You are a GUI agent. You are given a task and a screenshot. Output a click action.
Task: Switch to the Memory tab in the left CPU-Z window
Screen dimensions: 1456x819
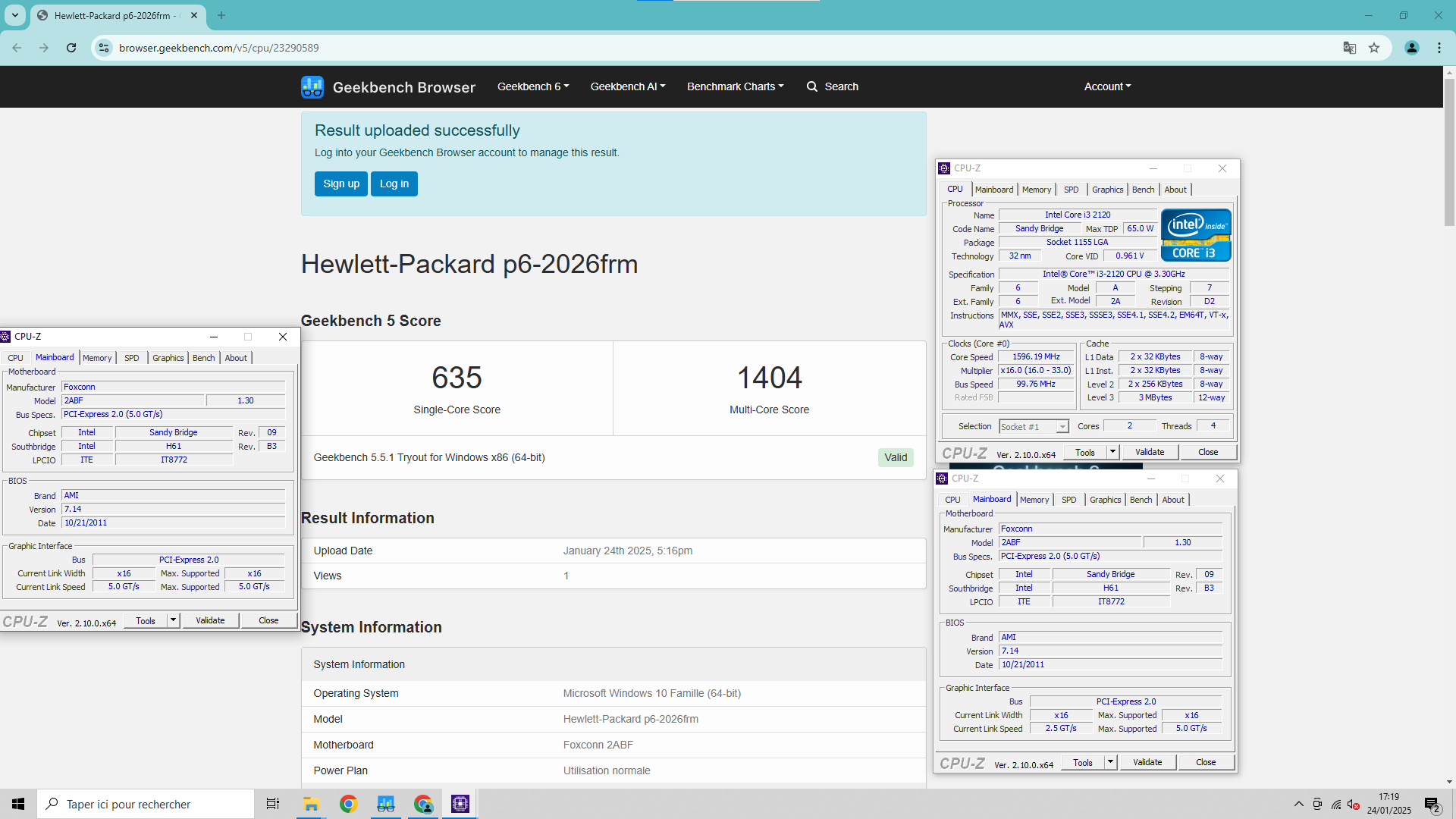tap(97, 358)
